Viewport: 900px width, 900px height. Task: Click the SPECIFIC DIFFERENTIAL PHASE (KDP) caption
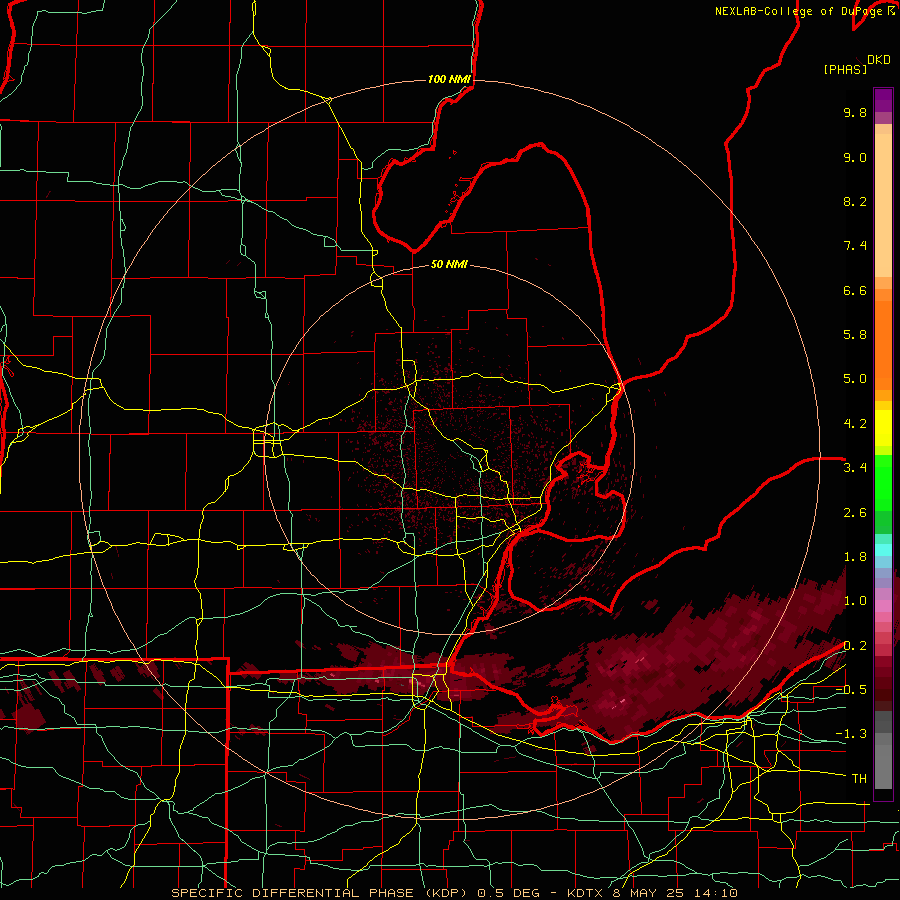coord(319,893)
